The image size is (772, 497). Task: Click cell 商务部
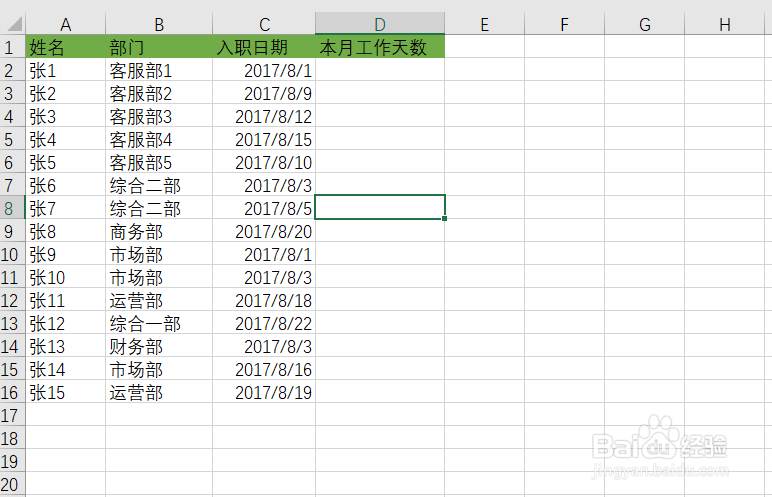[159, 231]
